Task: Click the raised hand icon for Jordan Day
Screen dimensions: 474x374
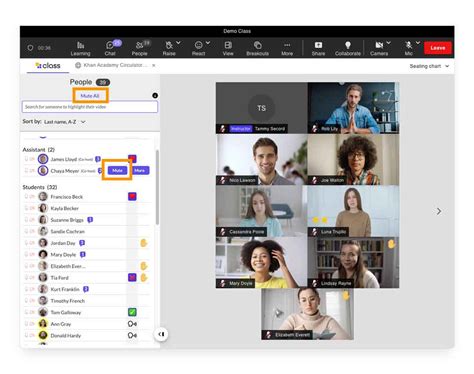Action: pyautogui.click(x=144, y=243)
